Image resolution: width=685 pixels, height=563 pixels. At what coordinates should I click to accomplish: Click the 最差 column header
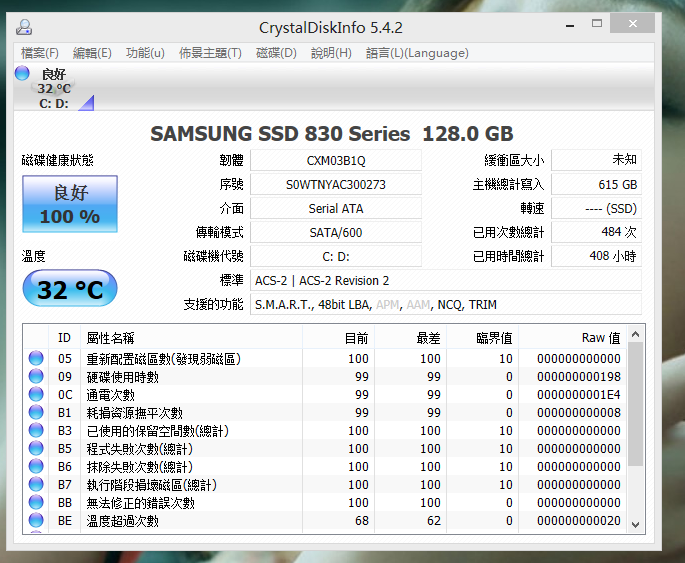click(x=410, y=337)
